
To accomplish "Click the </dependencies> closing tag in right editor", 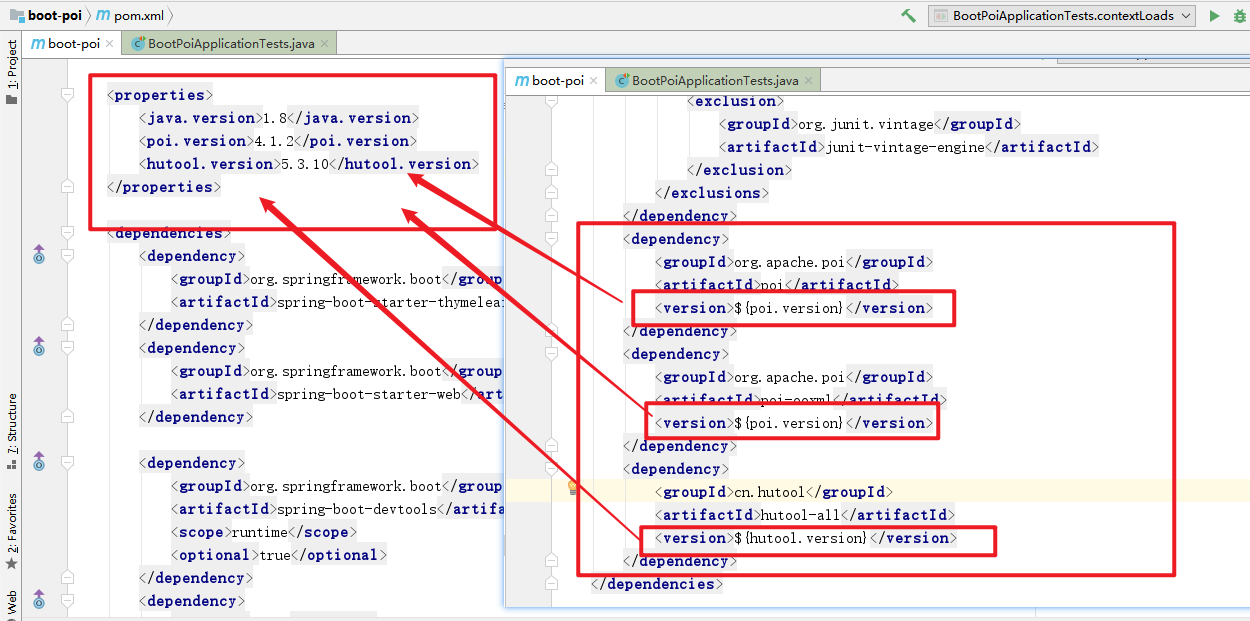I will (x=657, y=584).
